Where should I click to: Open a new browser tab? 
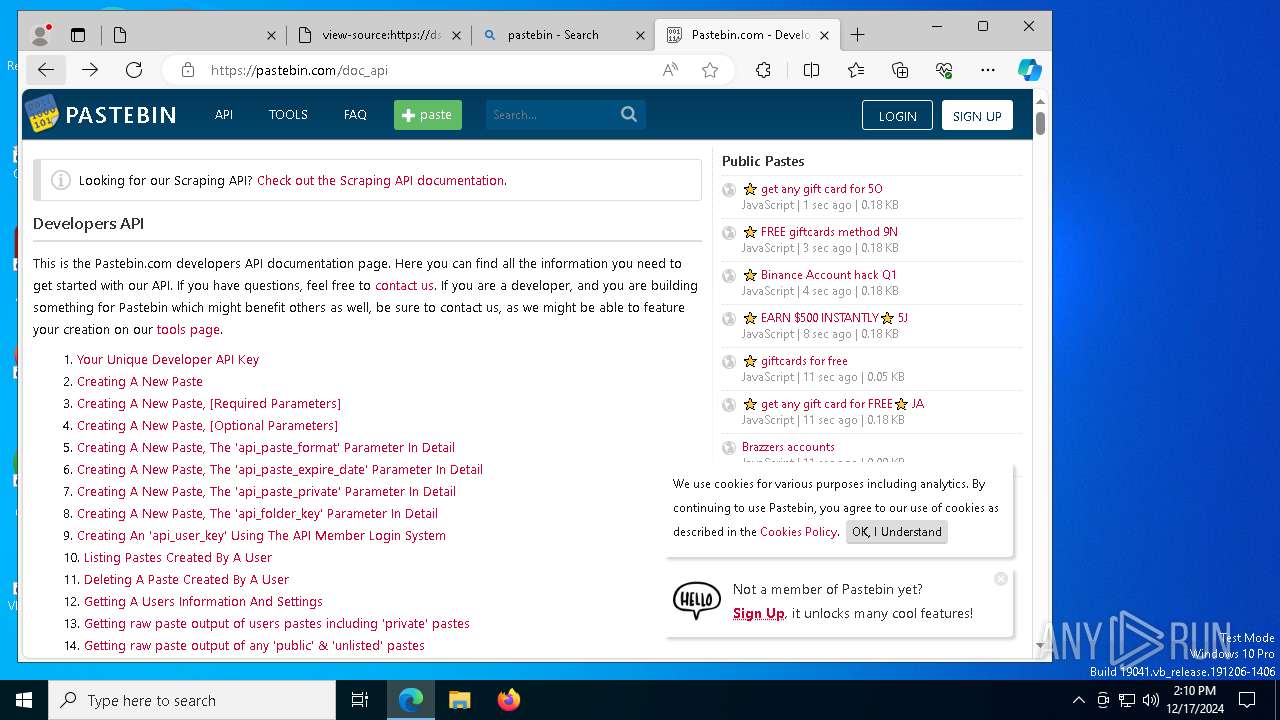coord(857,35)
